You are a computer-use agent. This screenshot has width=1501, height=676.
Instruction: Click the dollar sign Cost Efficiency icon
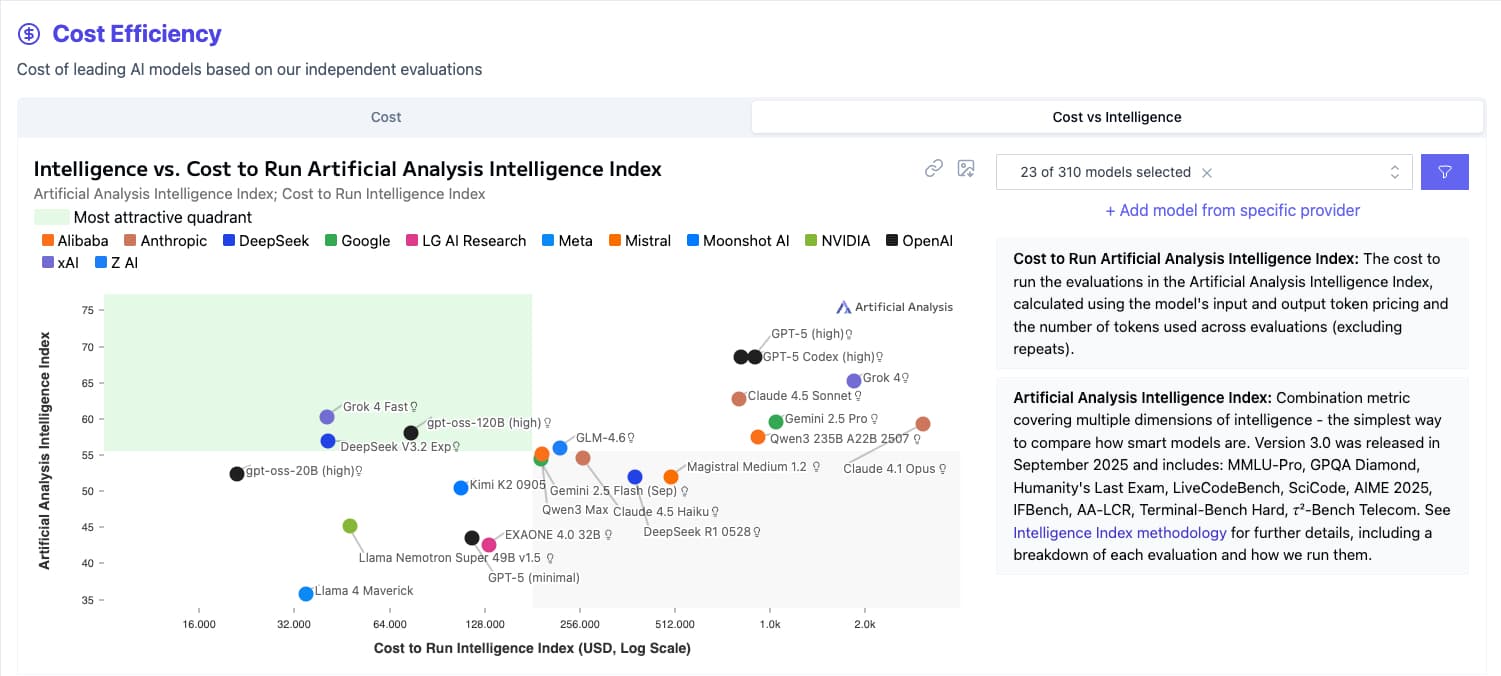tap(30, 34)
